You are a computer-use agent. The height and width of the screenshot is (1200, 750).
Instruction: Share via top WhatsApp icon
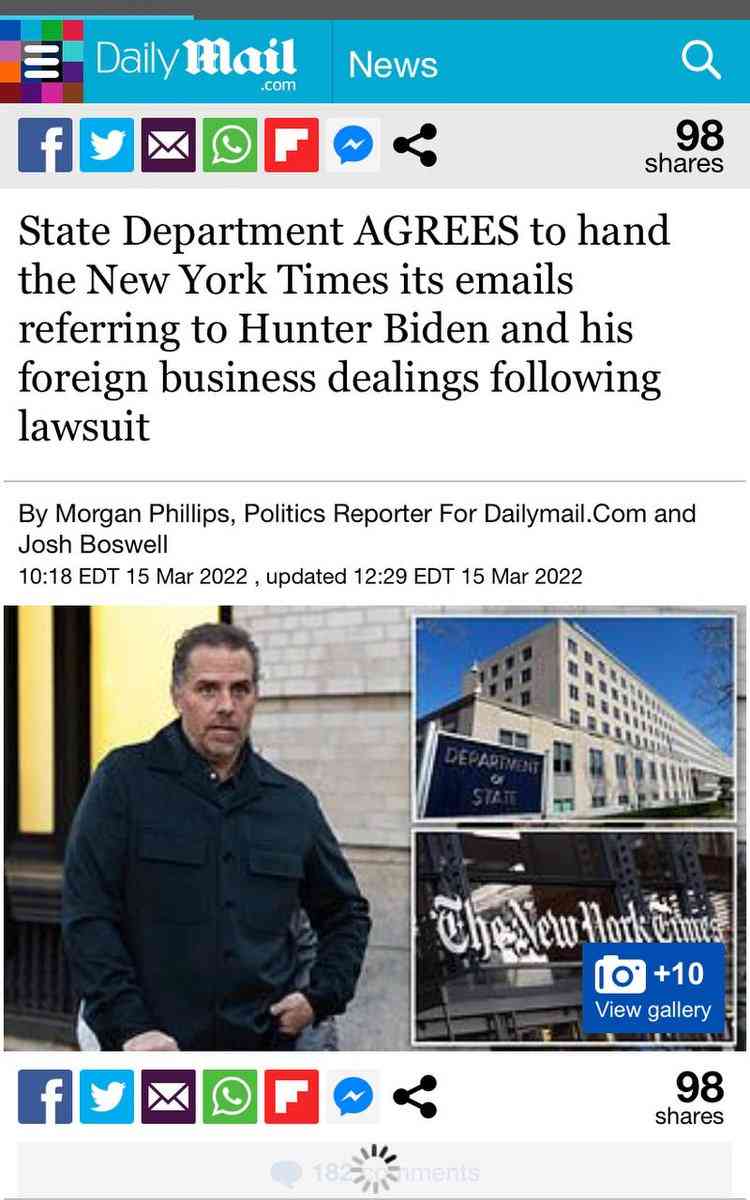(x=230, y=145)
